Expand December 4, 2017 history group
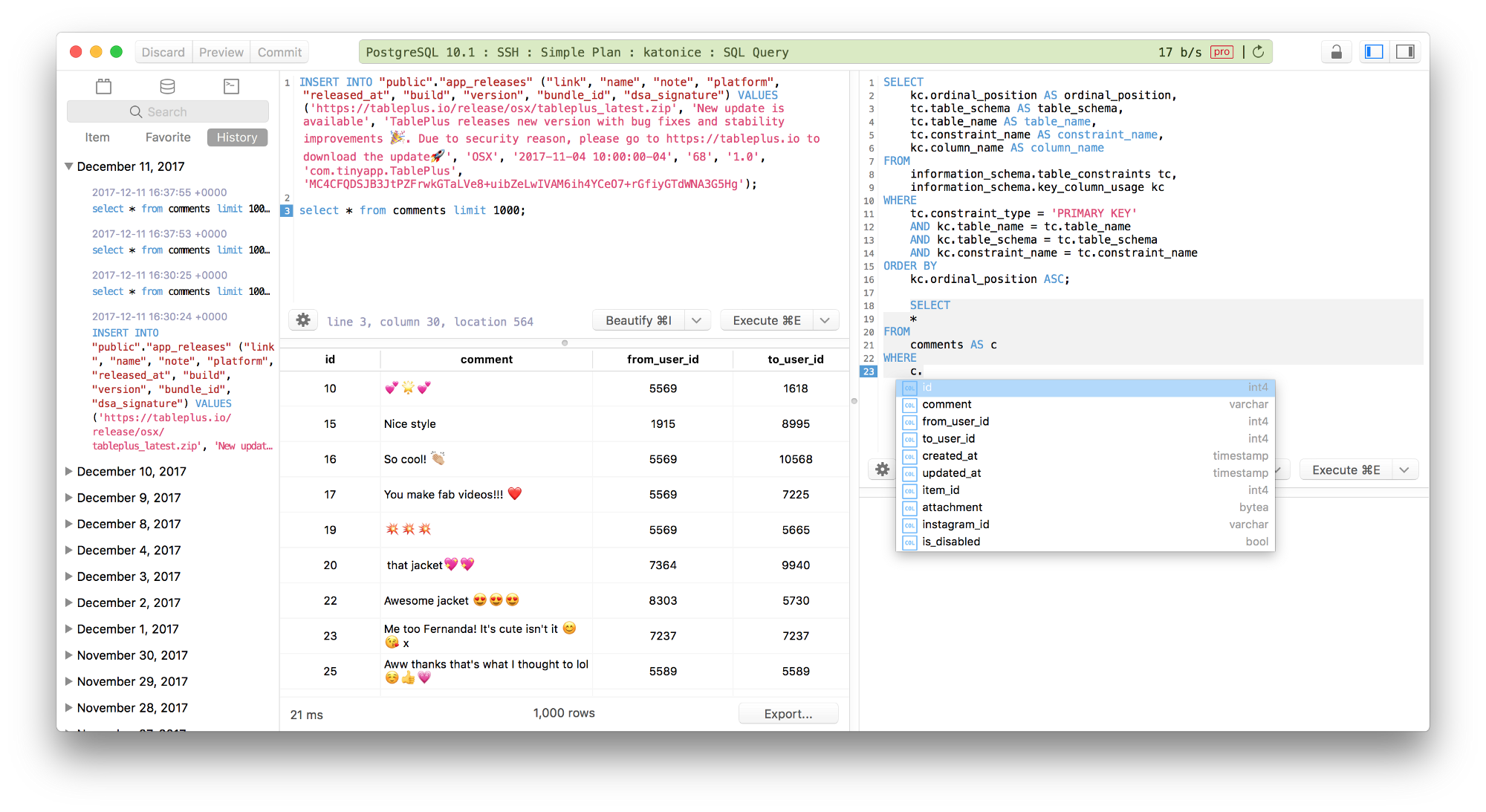The image size is (1486, 812). [x=69, y=550]
